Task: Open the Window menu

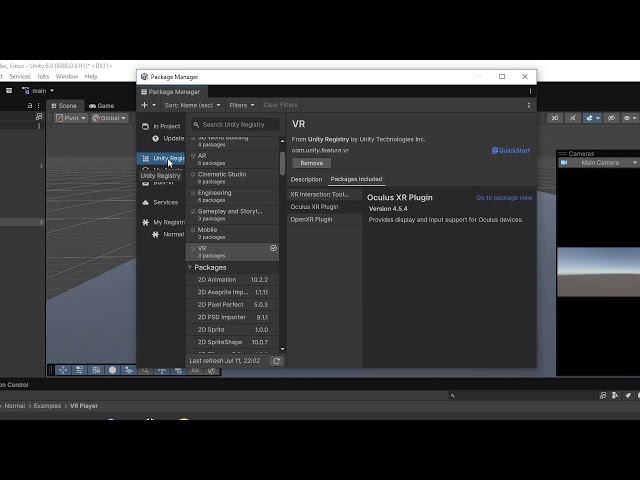Action: [x=67, y=76]
